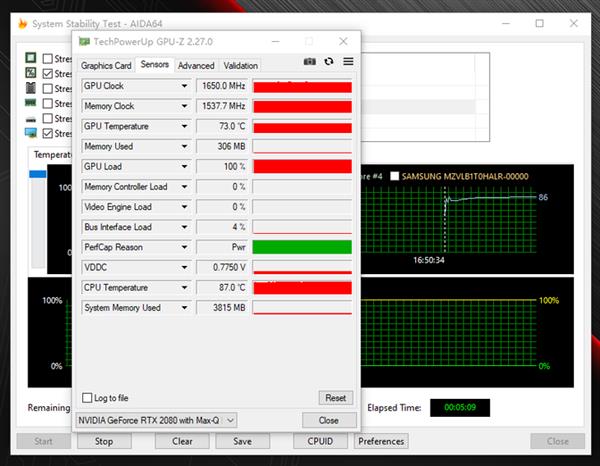
Task: Click the GPU Temperature value field
Action: click(221, 127)
